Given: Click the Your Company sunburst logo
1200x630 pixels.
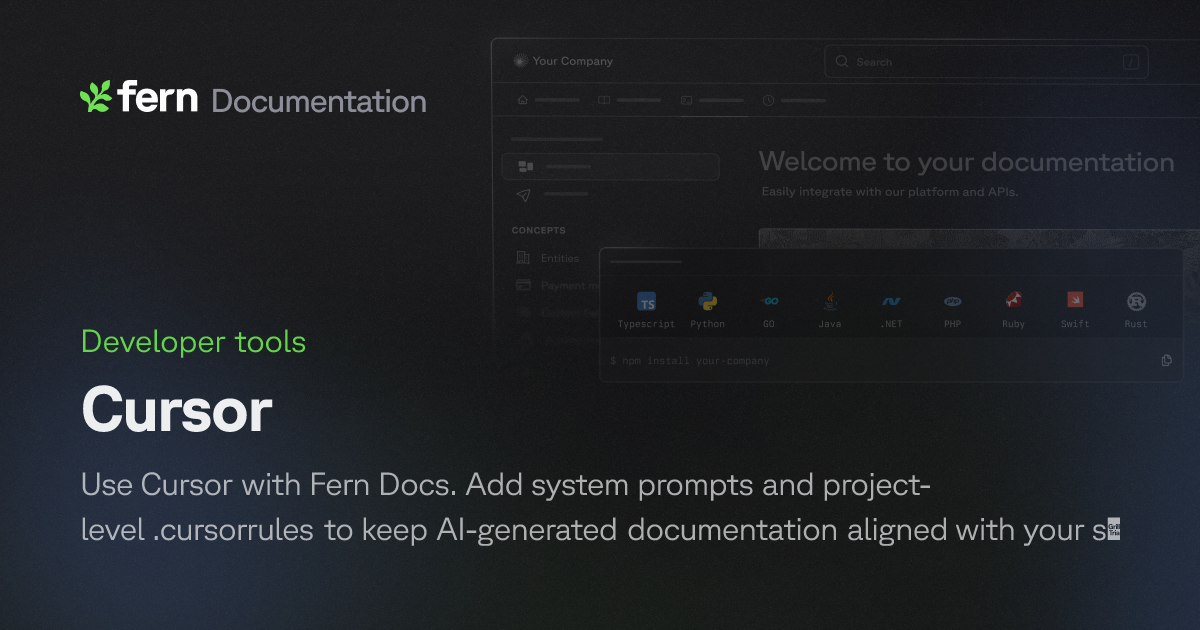Looking at the screenshot, I should click(x=519, y=61).
